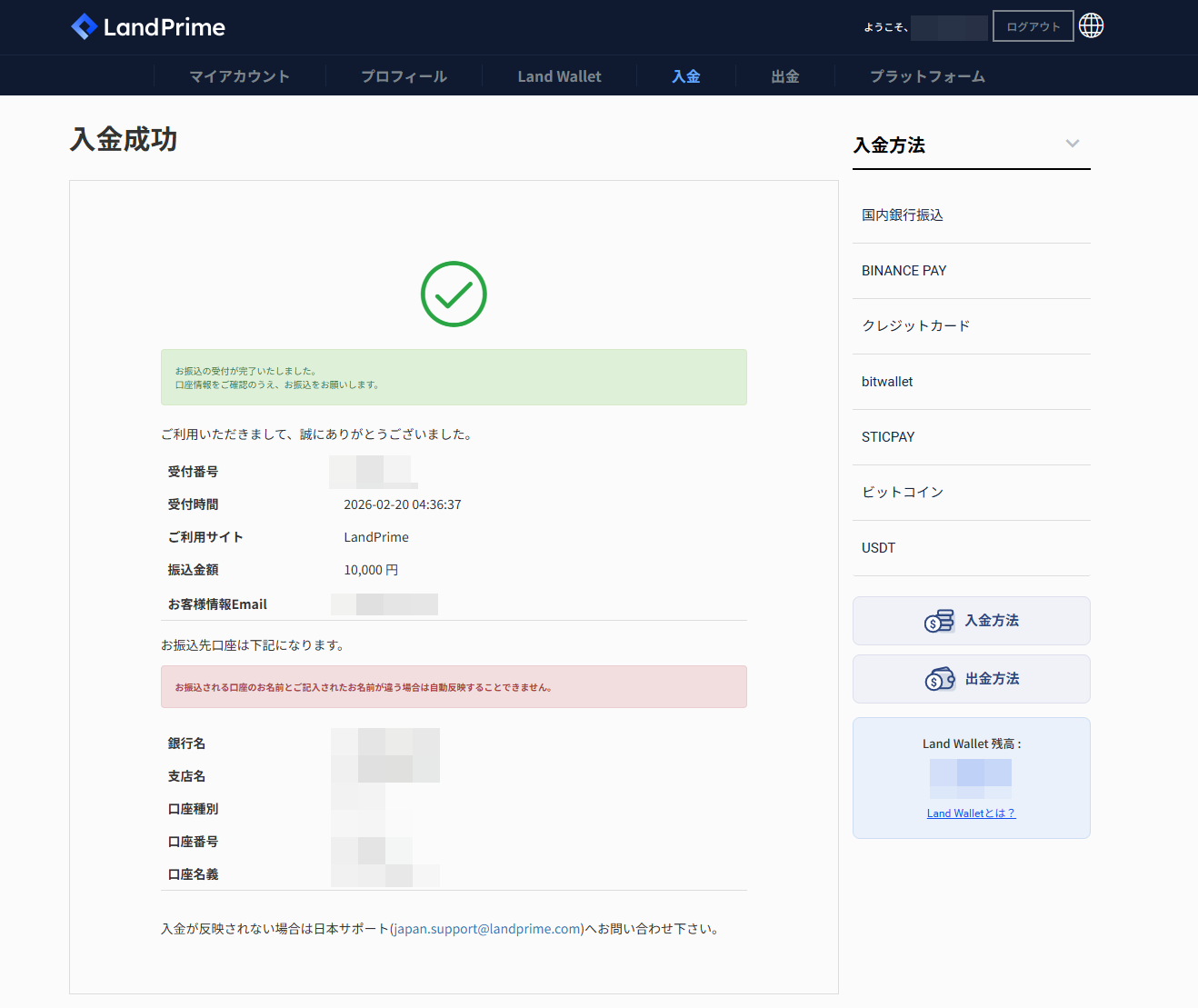Click the green 受付完了 notice box
Screen dimensions: 1198x1008
(x=454, y=377)
